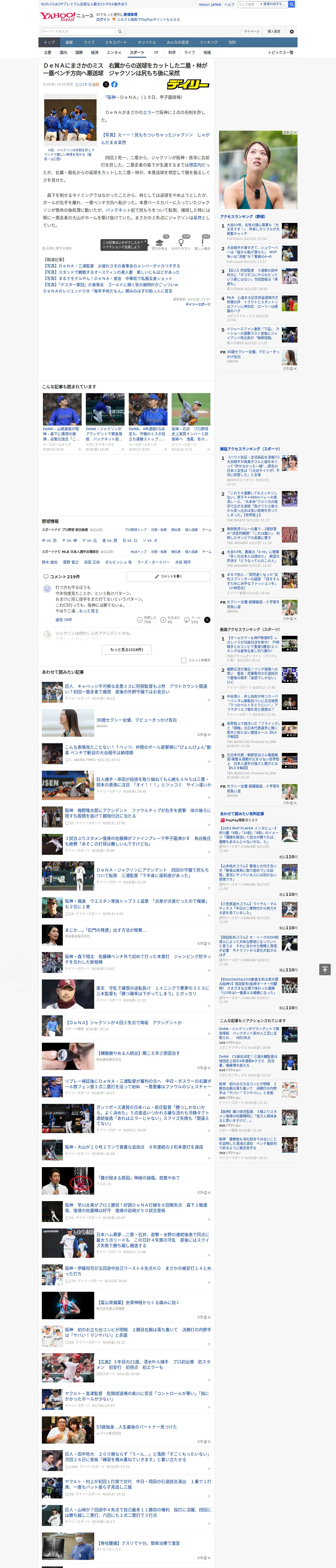Click the 新しい視点 exclamation reaction
Viewport: 336px width, 1568px height.
pos(203,244)
